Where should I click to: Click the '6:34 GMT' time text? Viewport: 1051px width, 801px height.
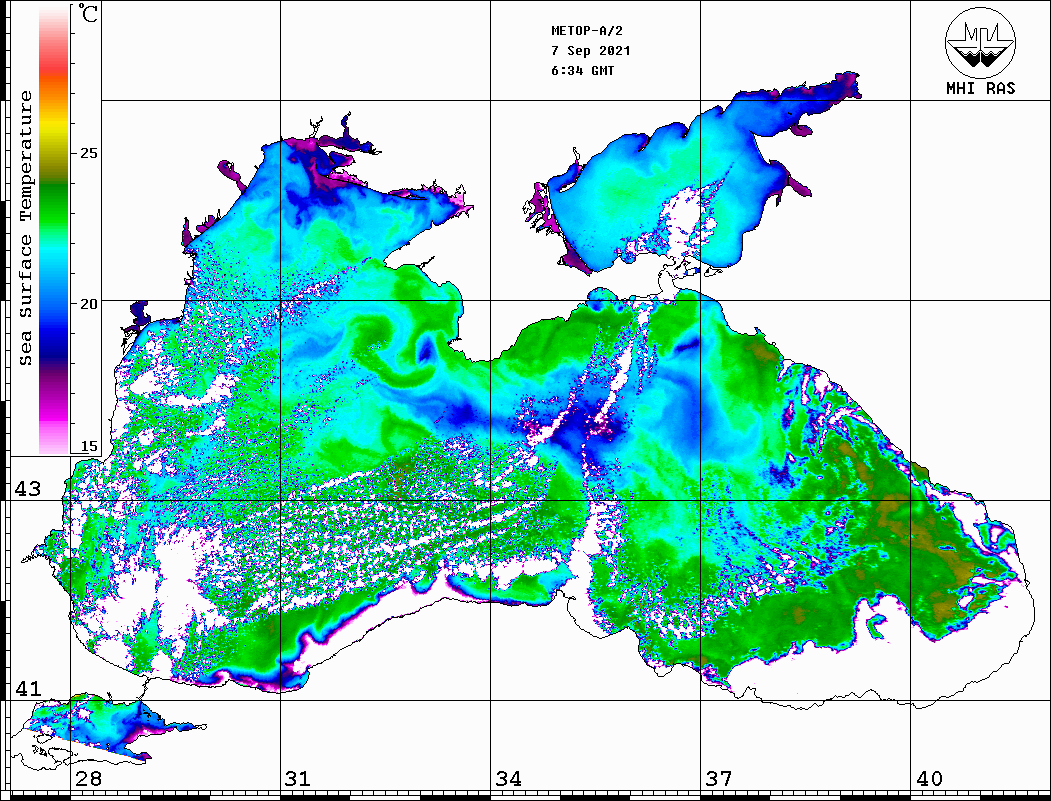582,70
